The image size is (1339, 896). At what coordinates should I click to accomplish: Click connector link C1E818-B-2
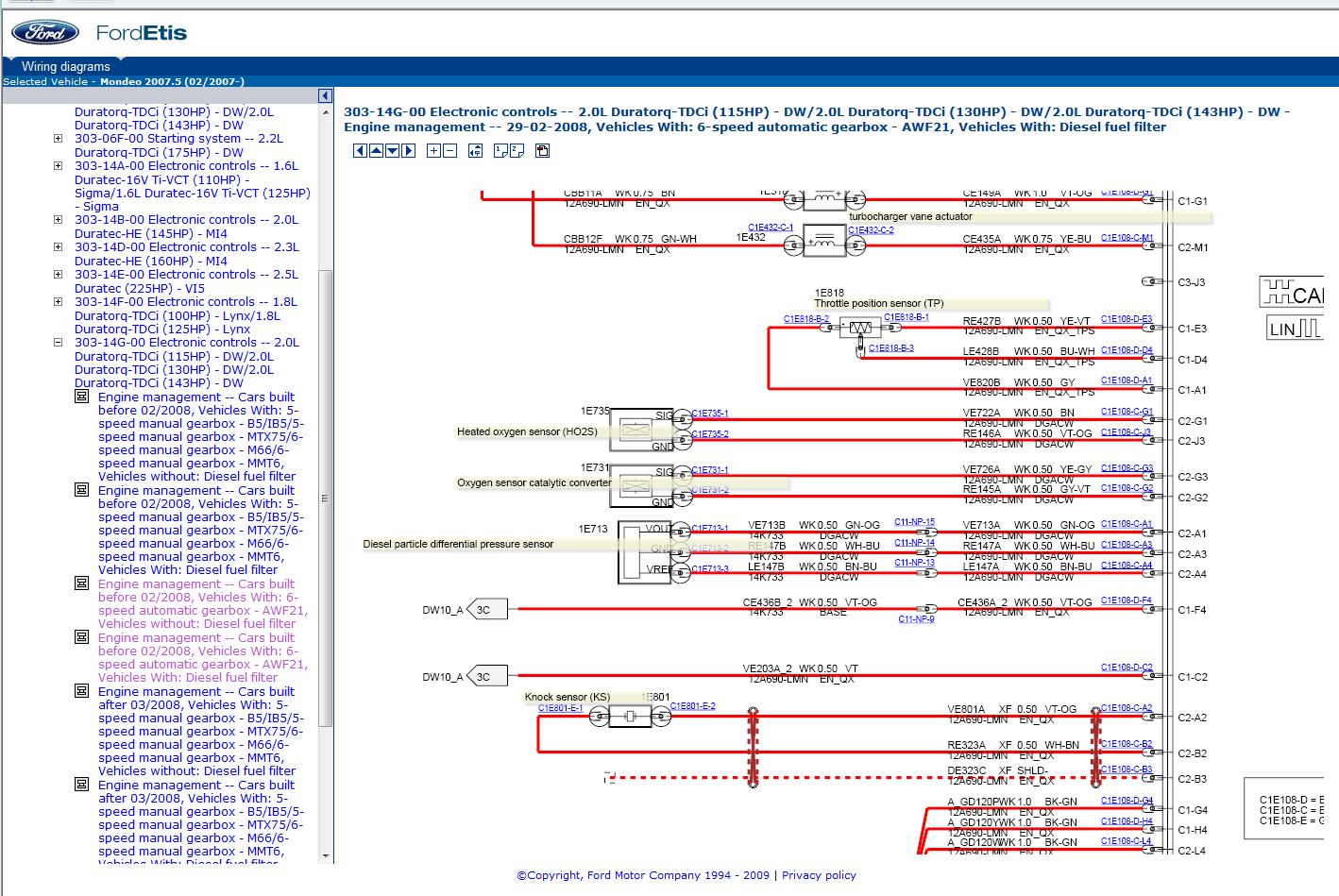click(805, 319)
